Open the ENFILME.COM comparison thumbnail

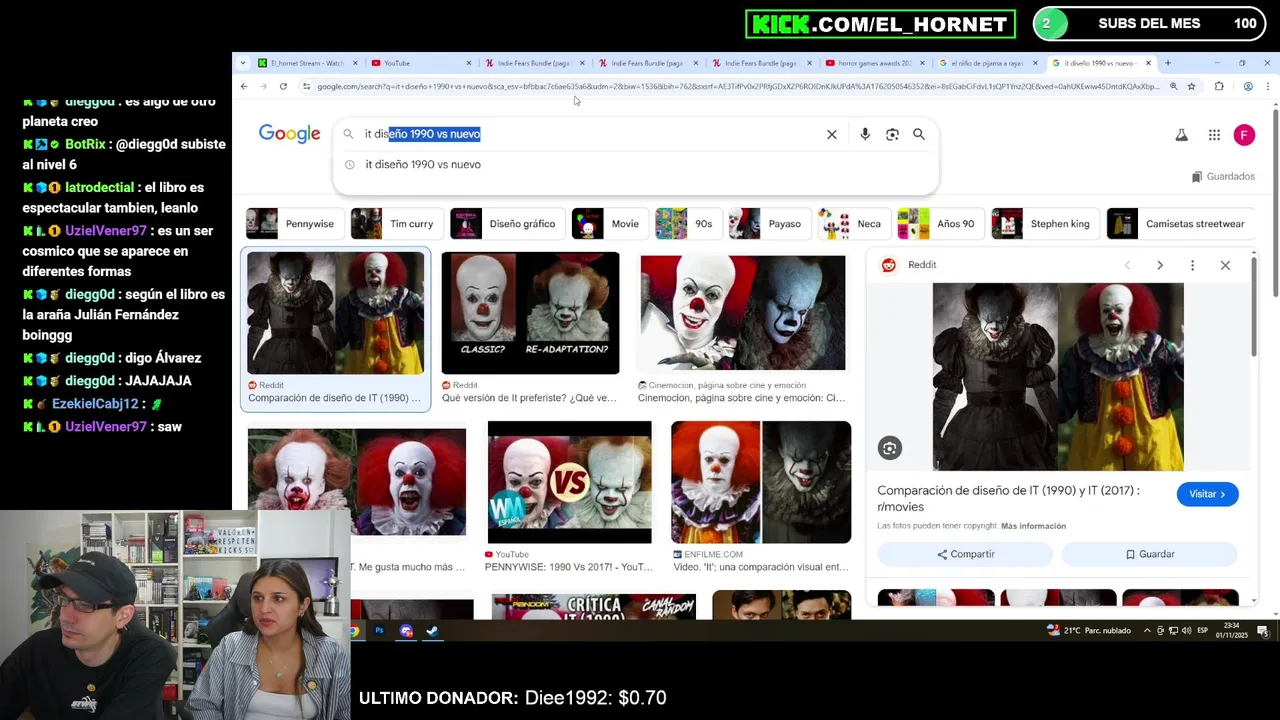[761, 482]
